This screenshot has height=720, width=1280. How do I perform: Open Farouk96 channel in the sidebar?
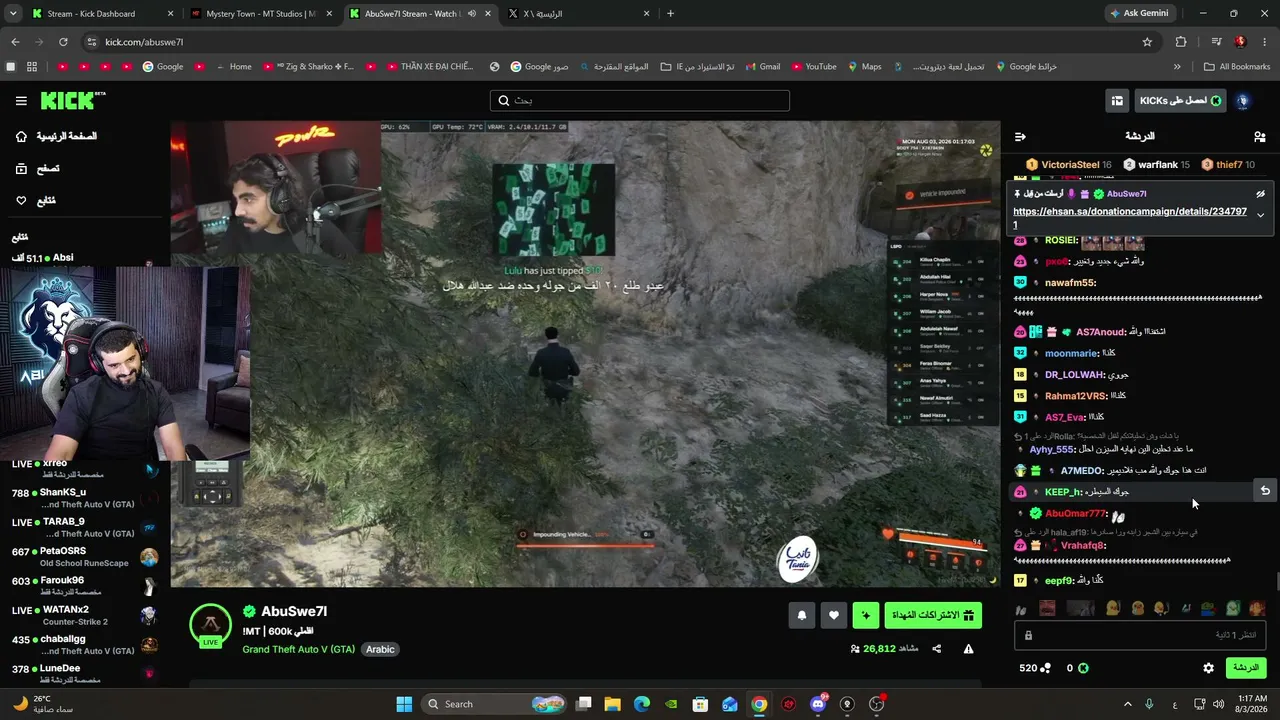click(x=85, y=586)
